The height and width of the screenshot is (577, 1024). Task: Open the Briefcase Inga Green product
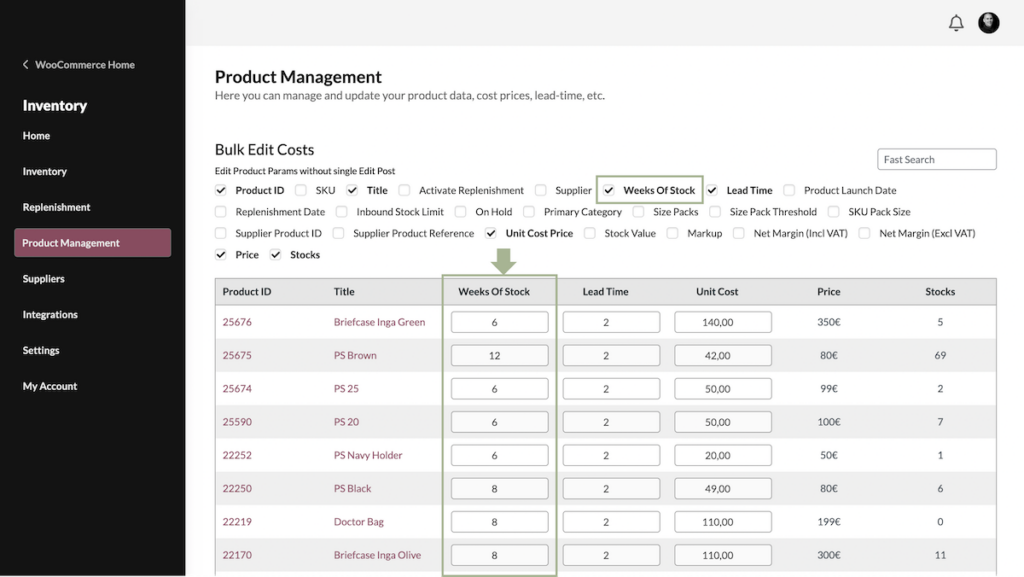[x=379, y=322]
